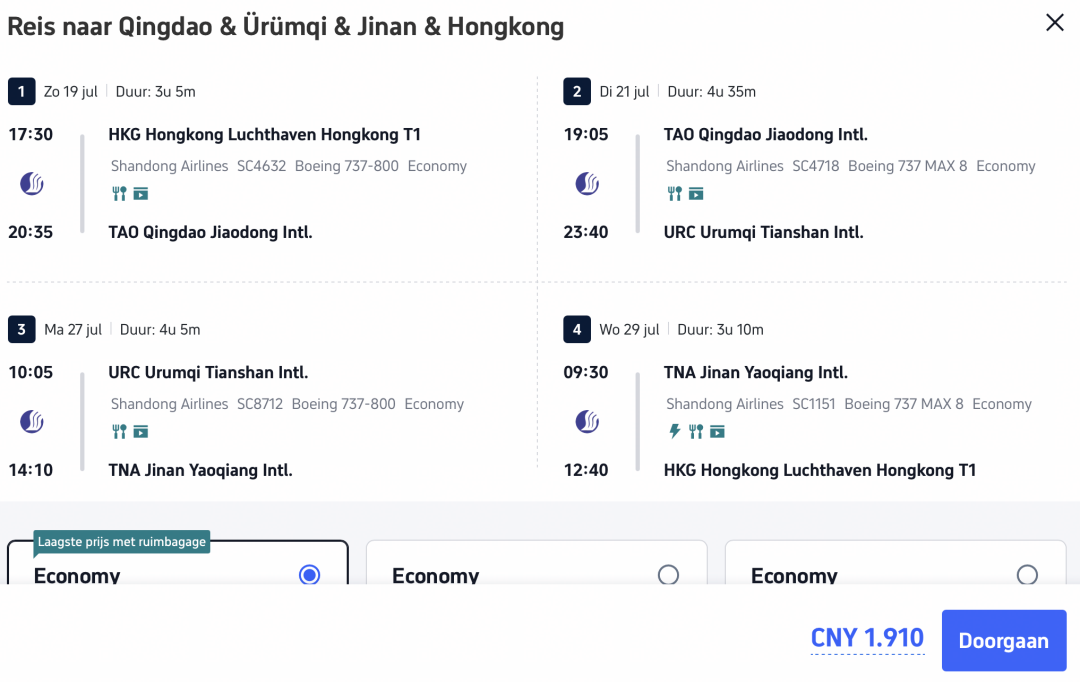The height and width of the screenshot is (682, 1080).
Task: Click segment number 1 badge
Action: point(21,91)
